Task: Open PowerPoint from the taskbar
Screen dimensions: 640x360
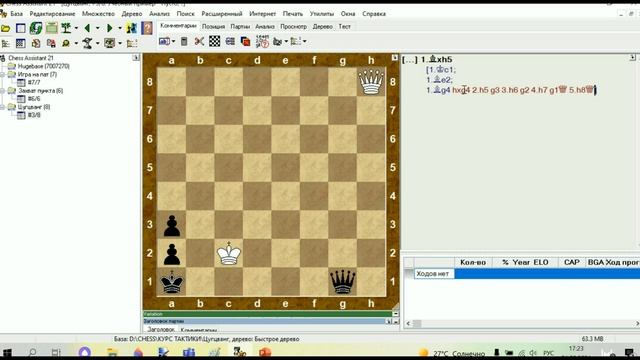Action: point(264,352)
